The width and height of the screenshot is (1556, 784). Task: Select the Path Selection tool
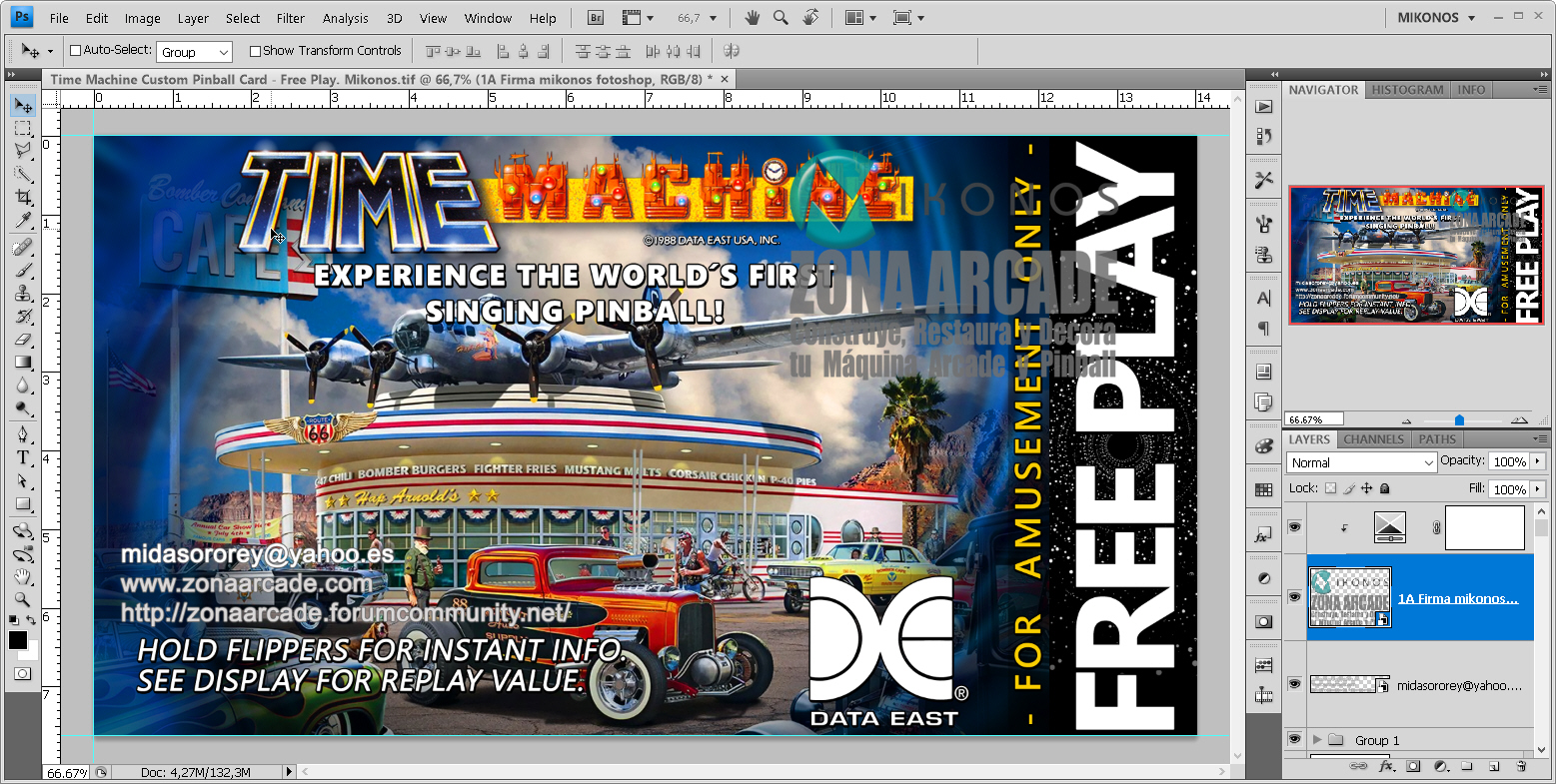tap(22, 480)
